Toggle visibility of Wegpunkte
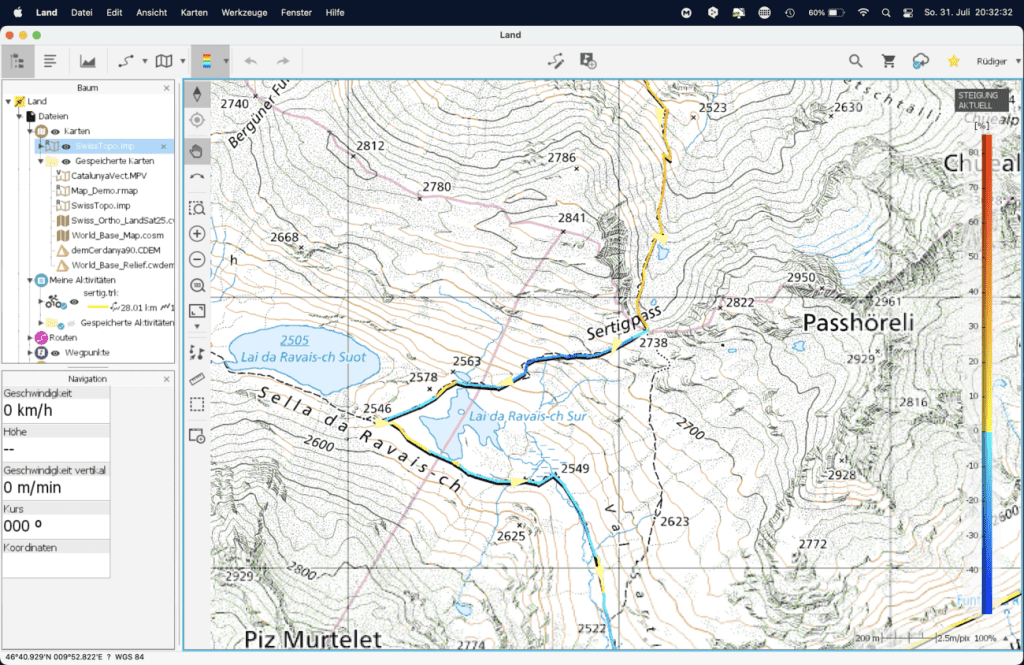1024x665 pixels. 56,353
